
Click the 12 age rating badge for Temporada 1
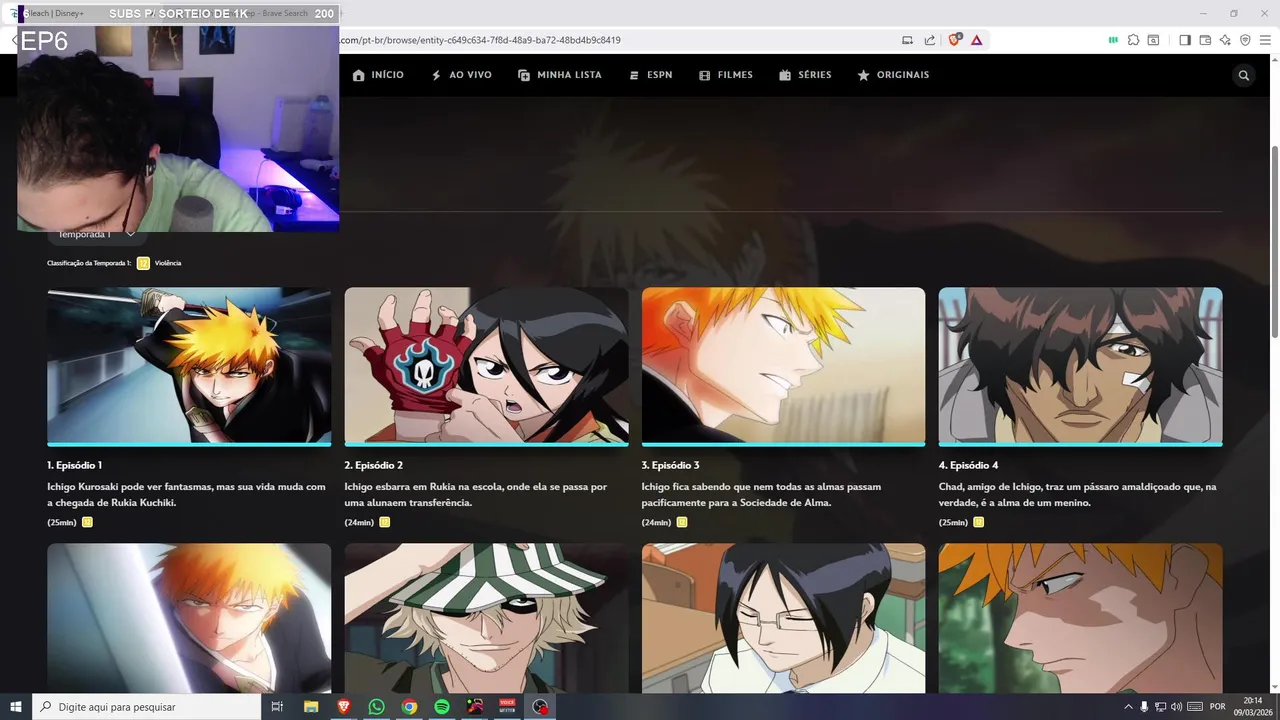pos(143,263)
